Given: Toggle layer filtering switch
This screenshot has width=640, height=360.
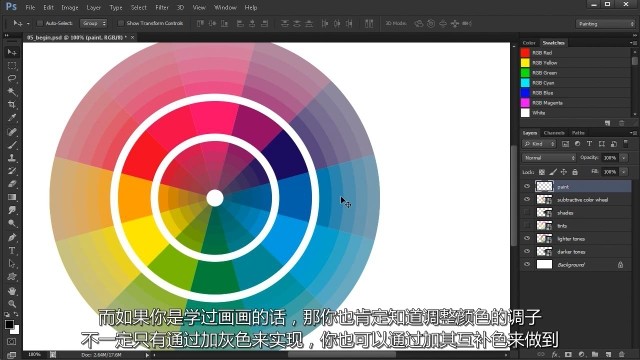Looking at the screenshot, I should 626,144.
